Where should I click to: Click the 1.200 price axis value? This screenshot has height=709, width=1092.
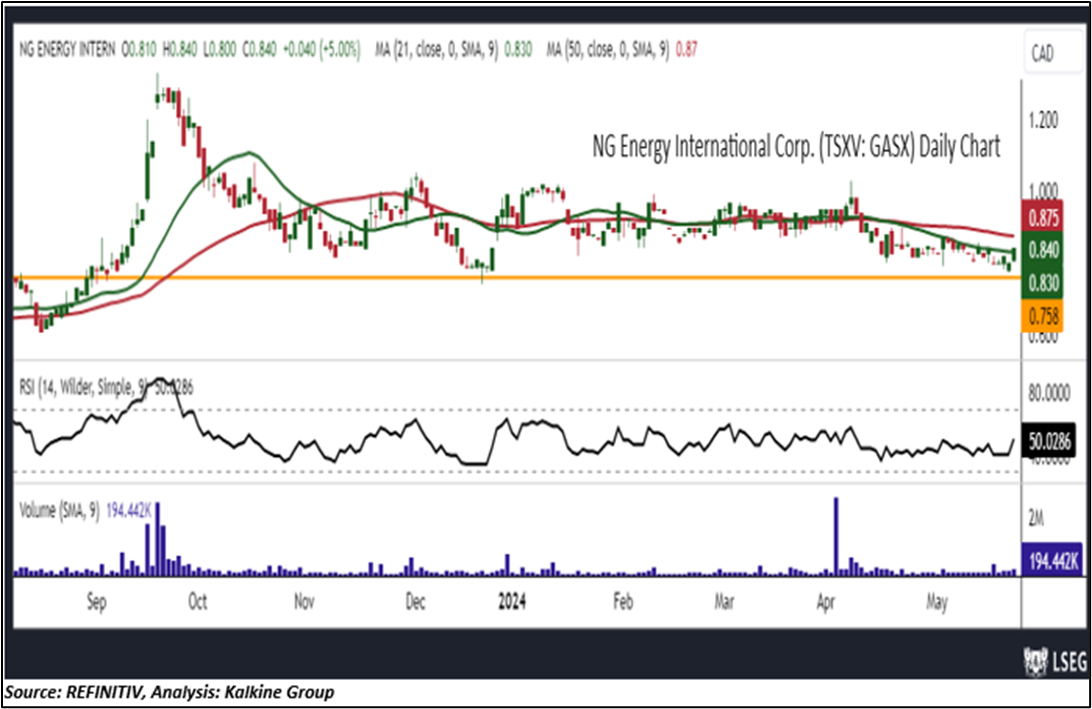[1043, 120]
